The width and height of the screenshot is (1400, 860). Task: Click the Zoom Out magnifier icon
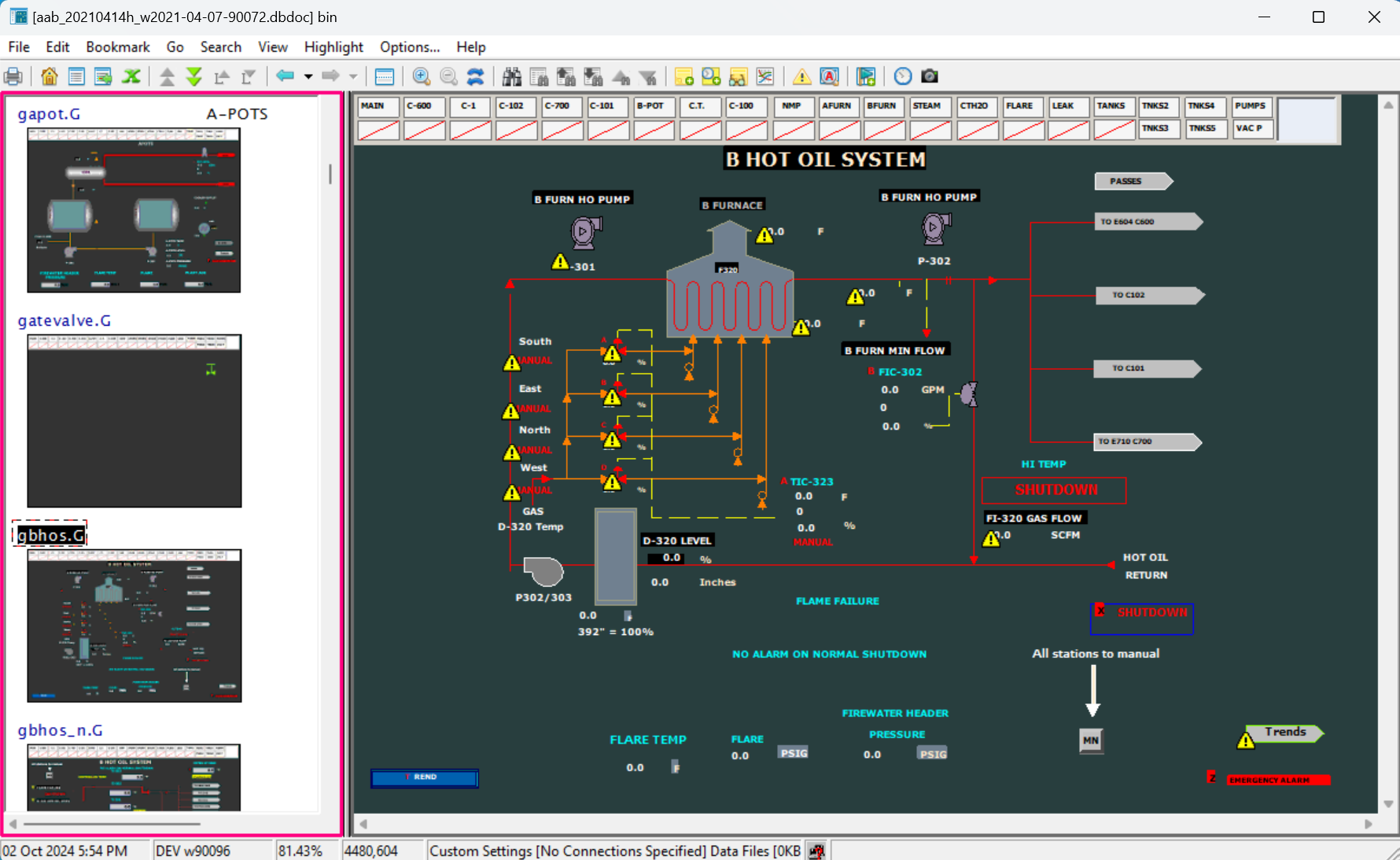coord(448,76)
